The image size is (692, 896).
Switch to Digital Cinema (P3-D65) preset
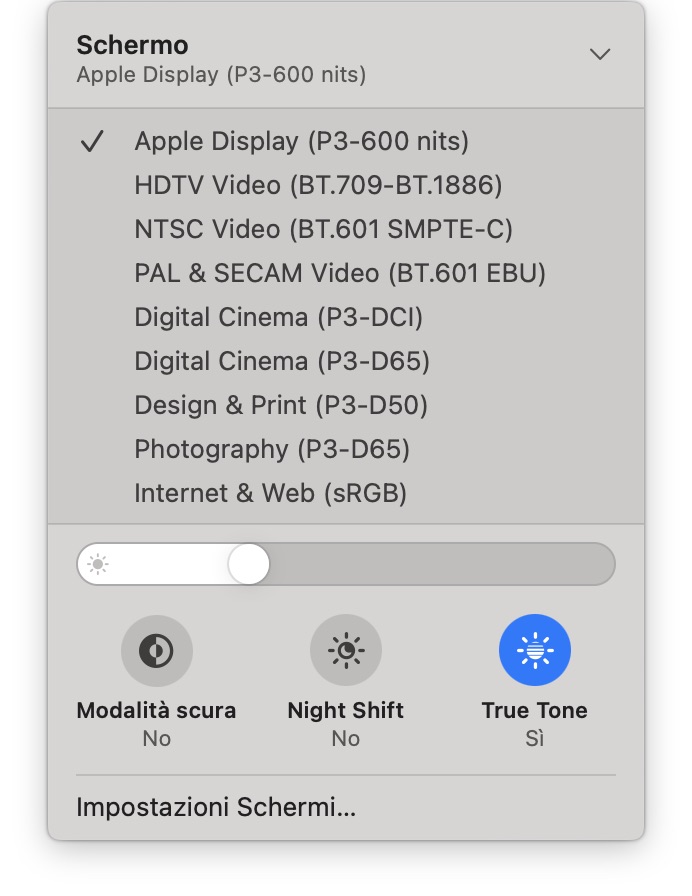tap(282, 361)
